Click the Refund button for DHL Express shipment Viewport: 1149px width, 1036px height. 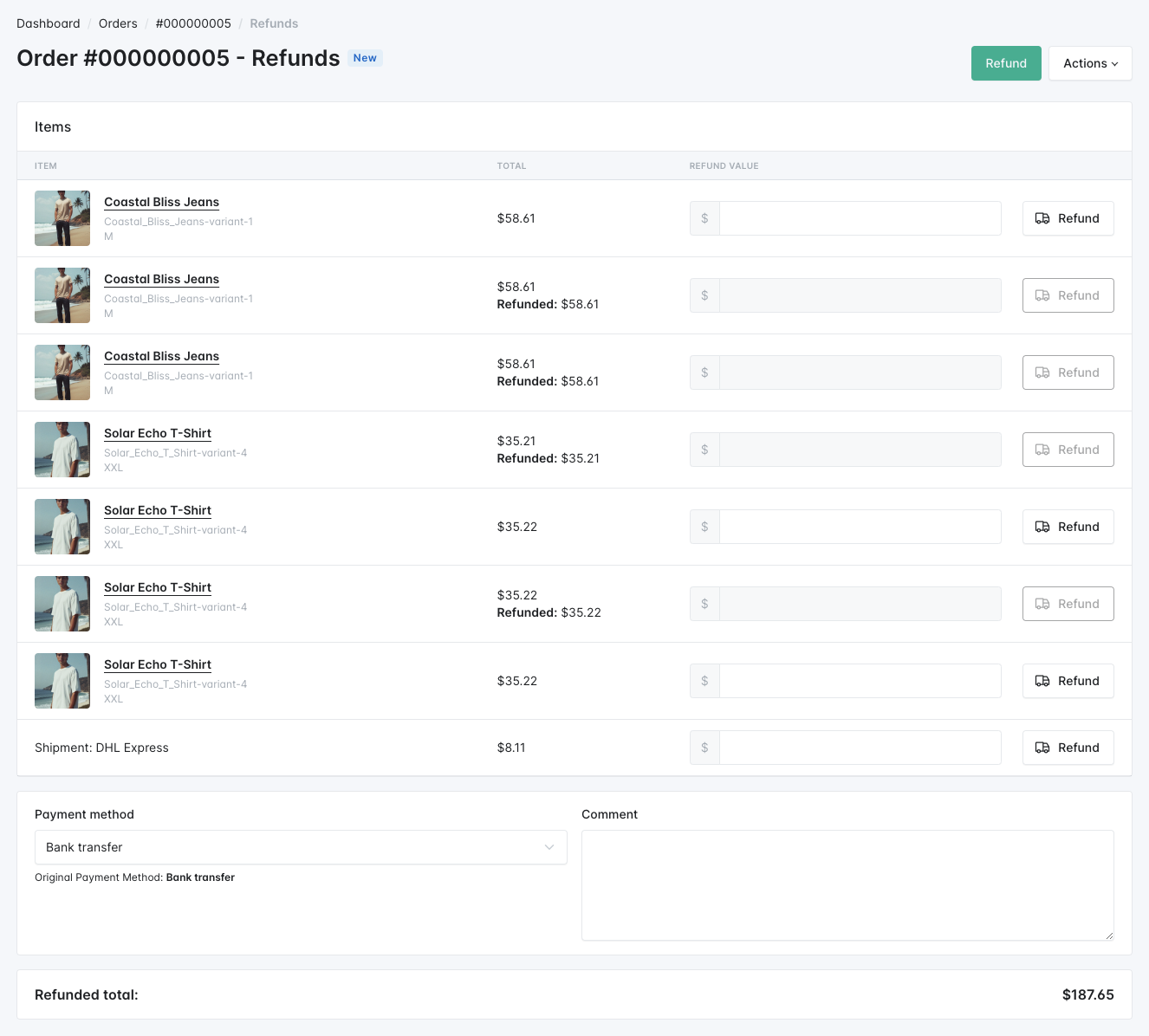tap(1068, 748)
